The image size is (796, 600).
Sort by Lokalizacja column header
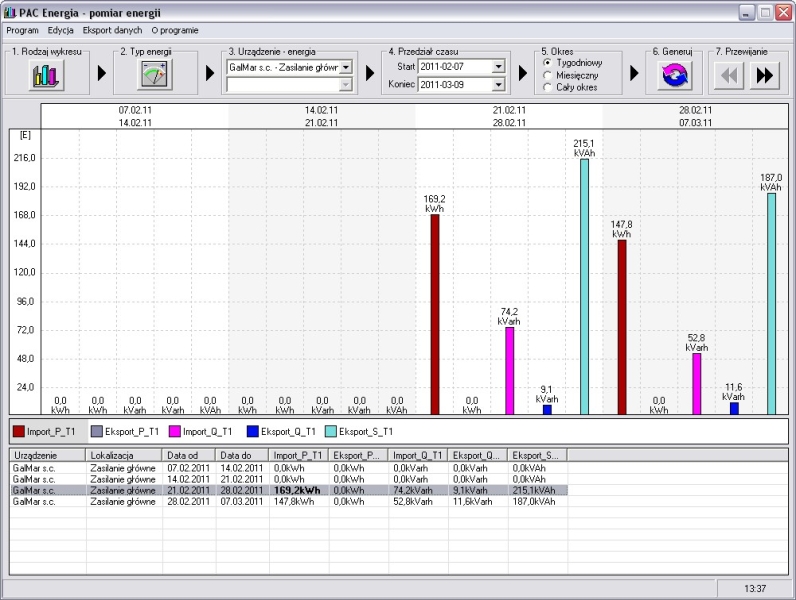124,455
